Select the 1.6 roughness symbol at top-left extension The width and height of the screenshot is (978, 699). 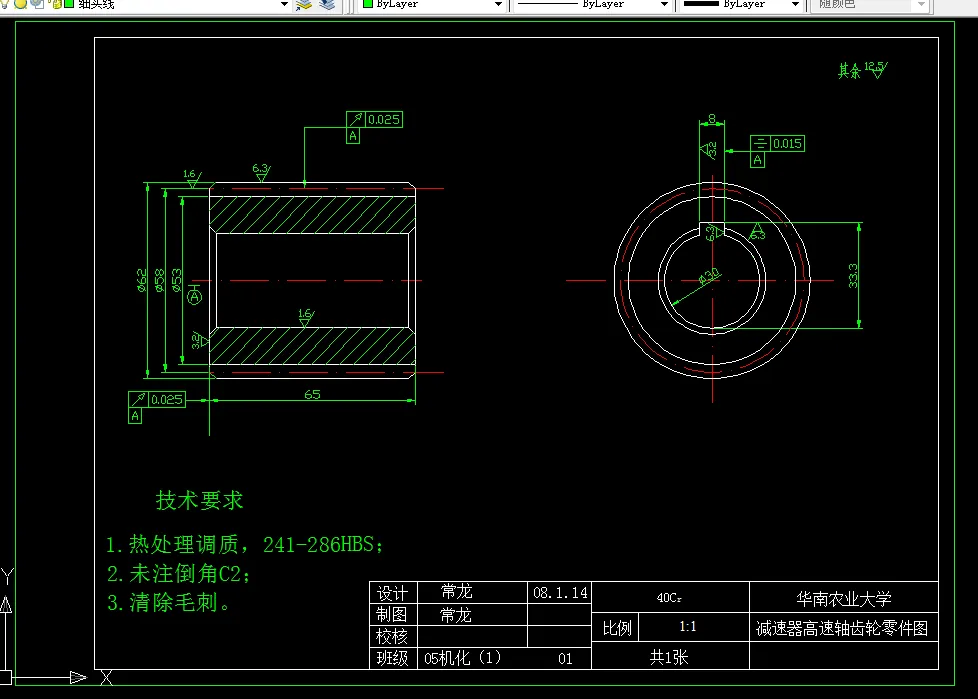[x=192, y=178]
